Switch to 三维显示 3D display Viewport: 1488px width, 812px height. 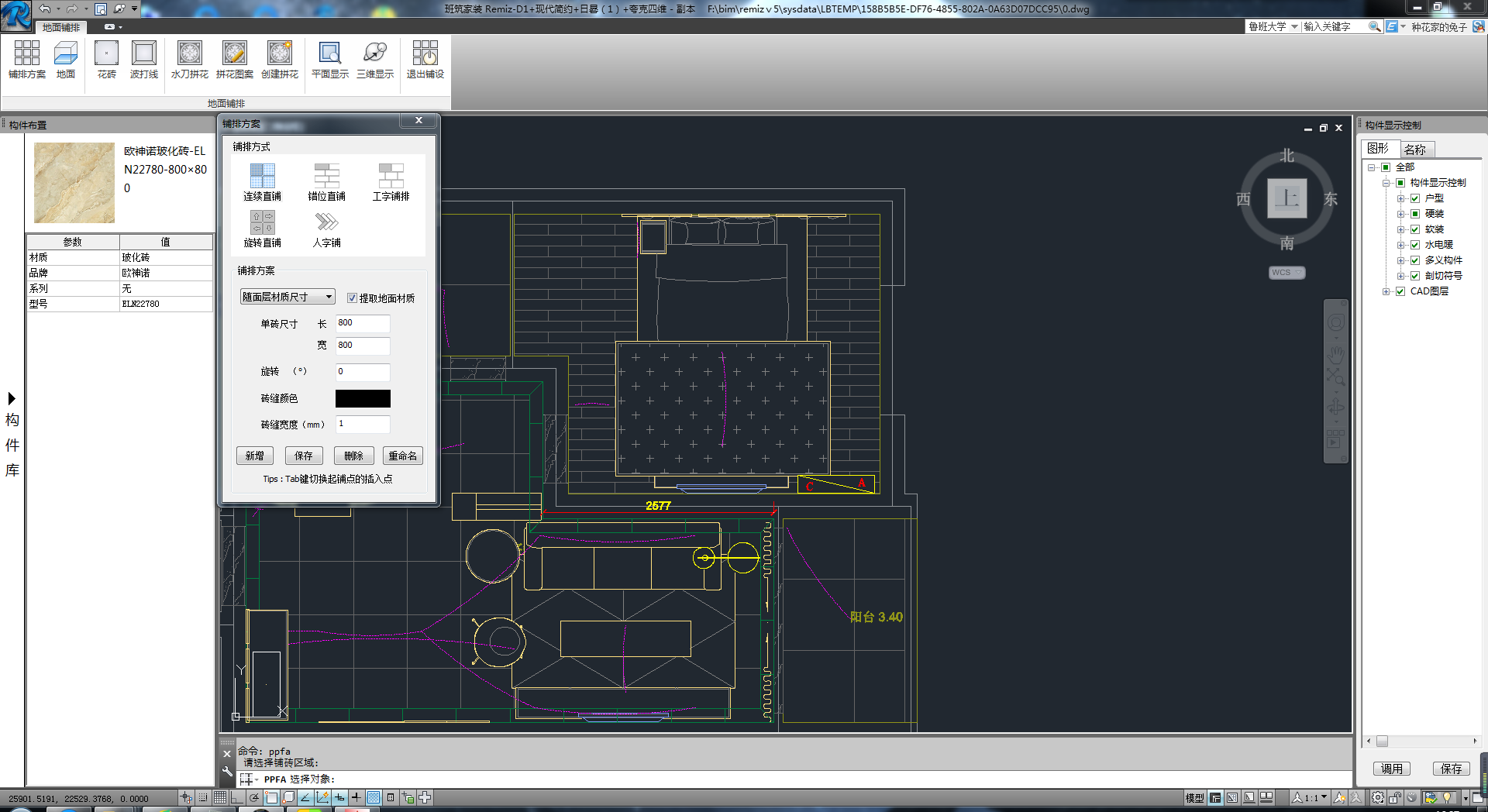pyautogui.click(x=375, y=60)
